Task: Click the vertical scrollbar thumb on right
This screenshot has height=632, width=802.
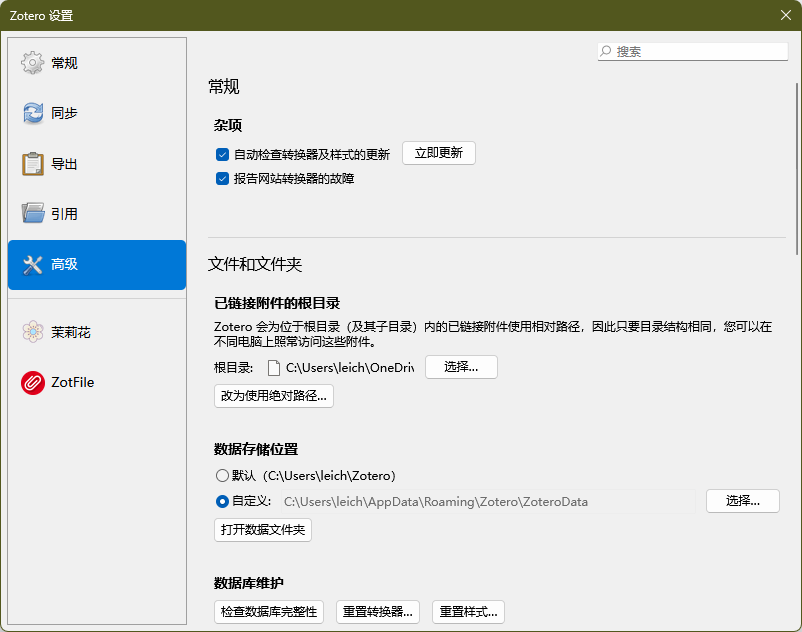Action: point(797,169)
